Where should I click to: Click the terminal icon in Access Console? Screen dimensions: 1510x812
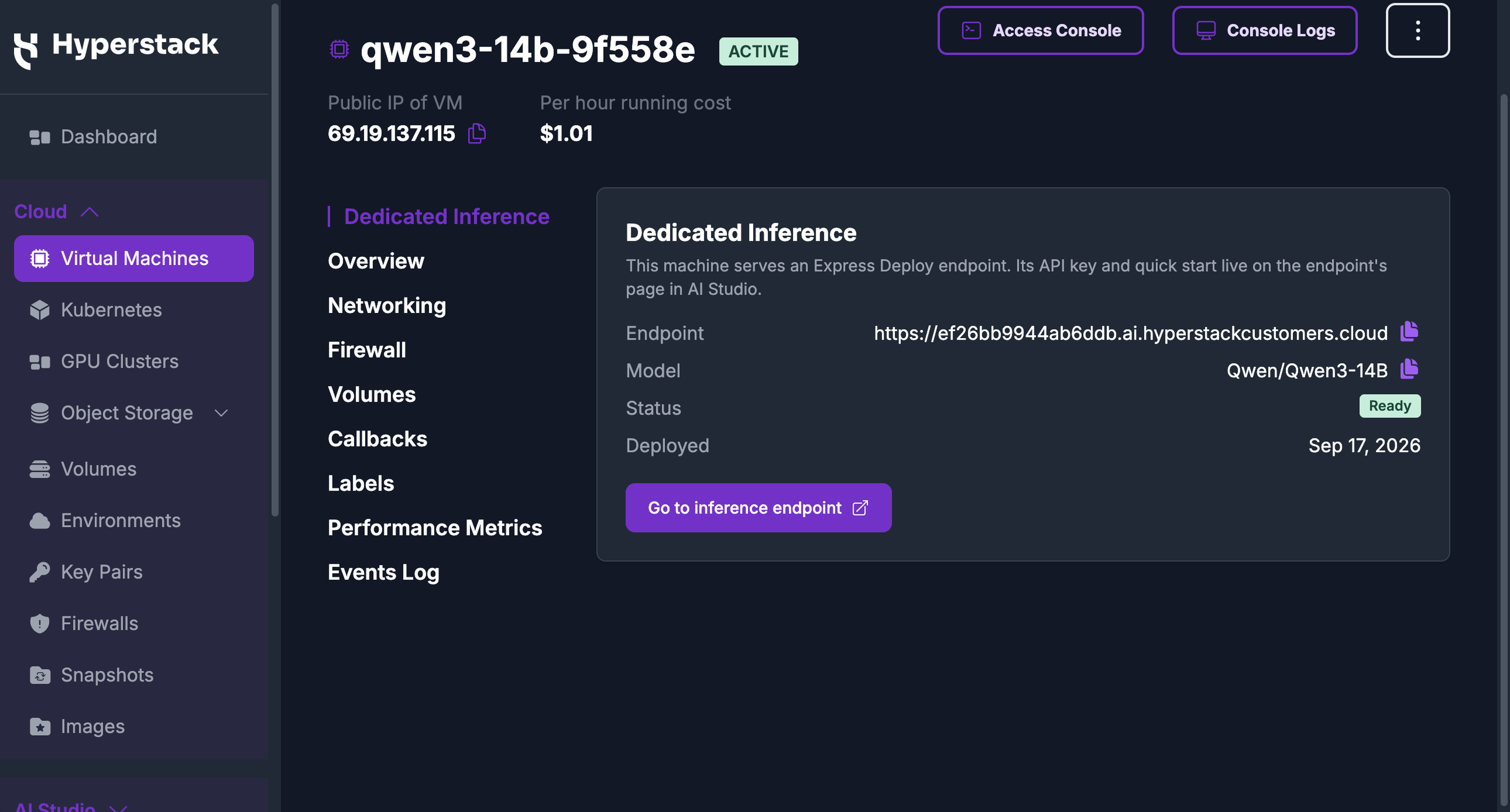[971, 30]
